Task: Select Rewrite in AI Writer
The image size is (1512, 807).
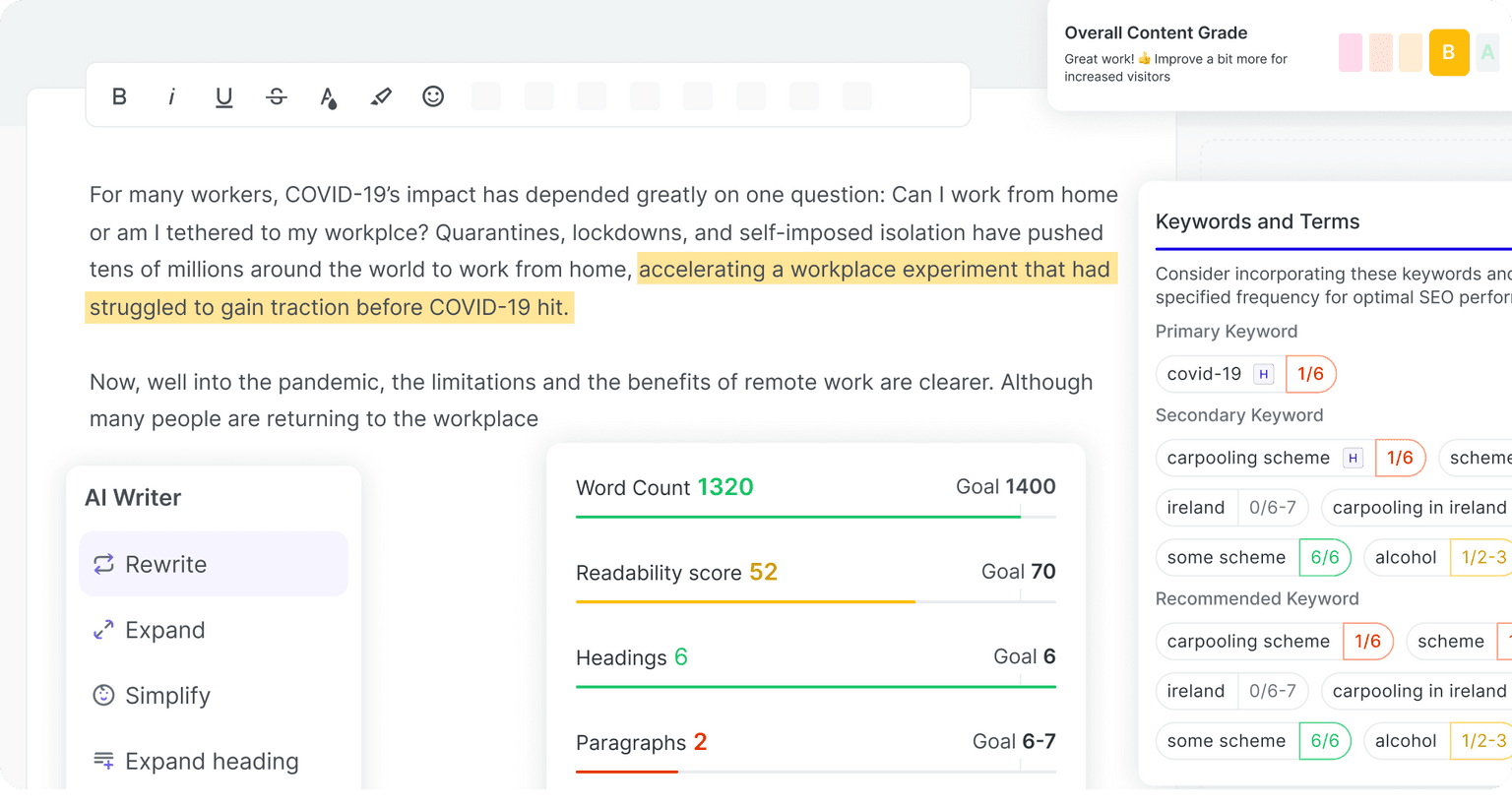Action: [214, 564]
